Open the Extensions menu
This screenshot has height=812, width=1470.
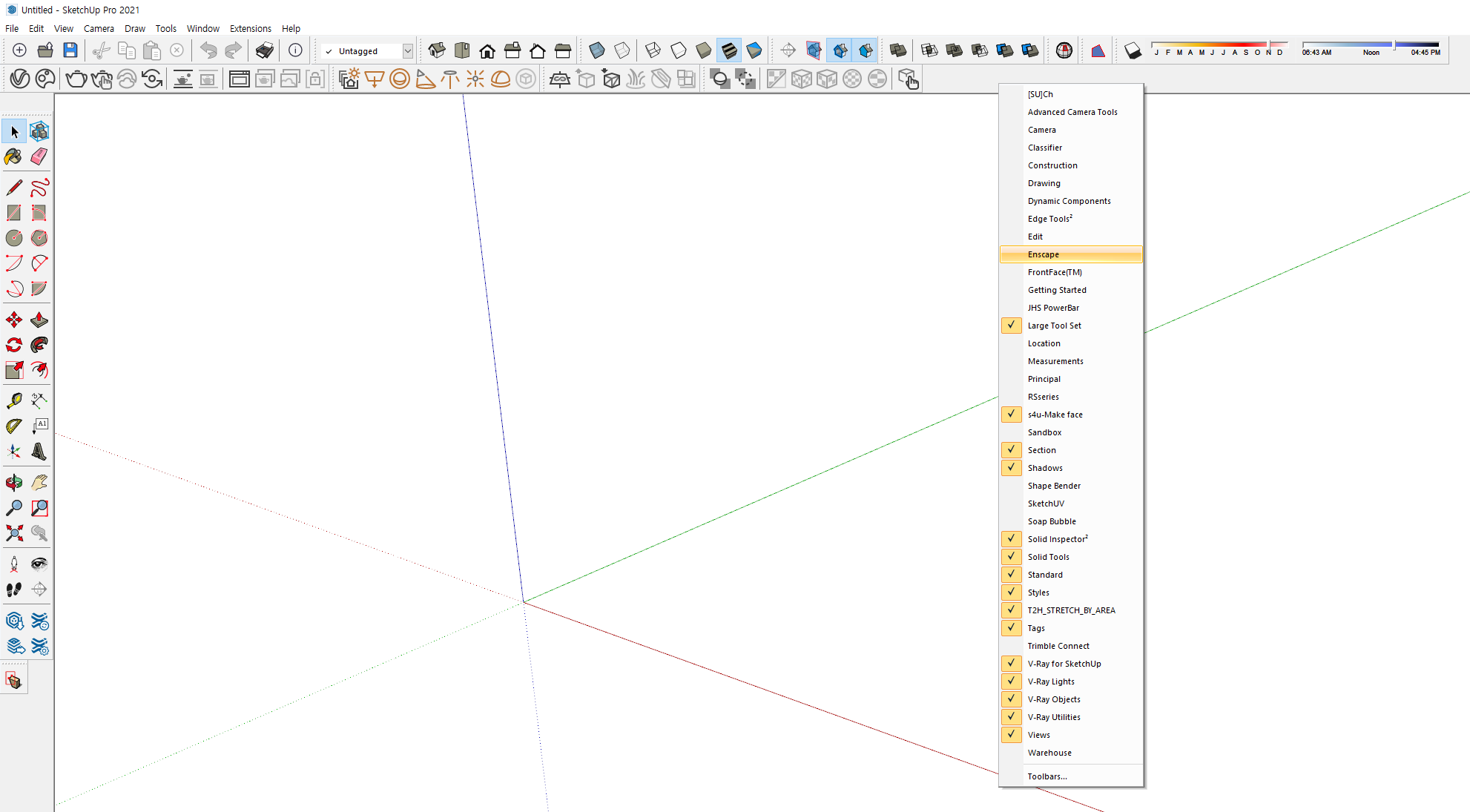click(x=250, y=28)
